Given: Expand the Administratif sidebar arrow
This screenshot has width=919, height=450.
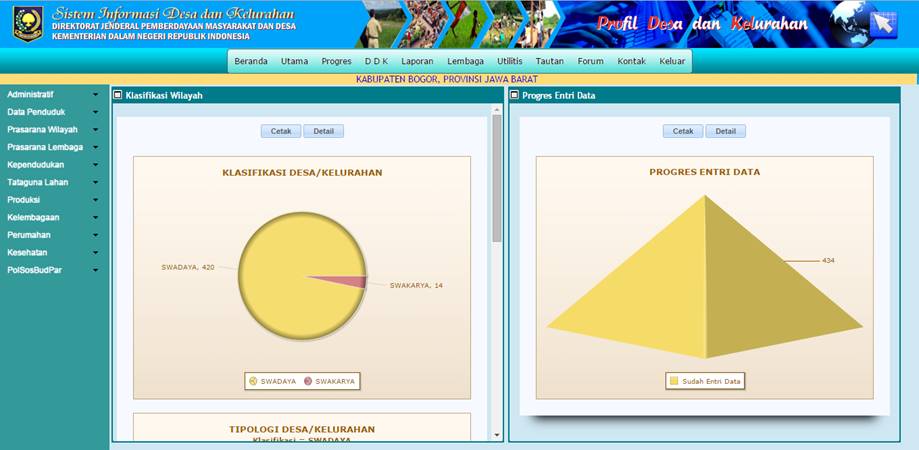Looking at the screenshot, I should point(96,94).
